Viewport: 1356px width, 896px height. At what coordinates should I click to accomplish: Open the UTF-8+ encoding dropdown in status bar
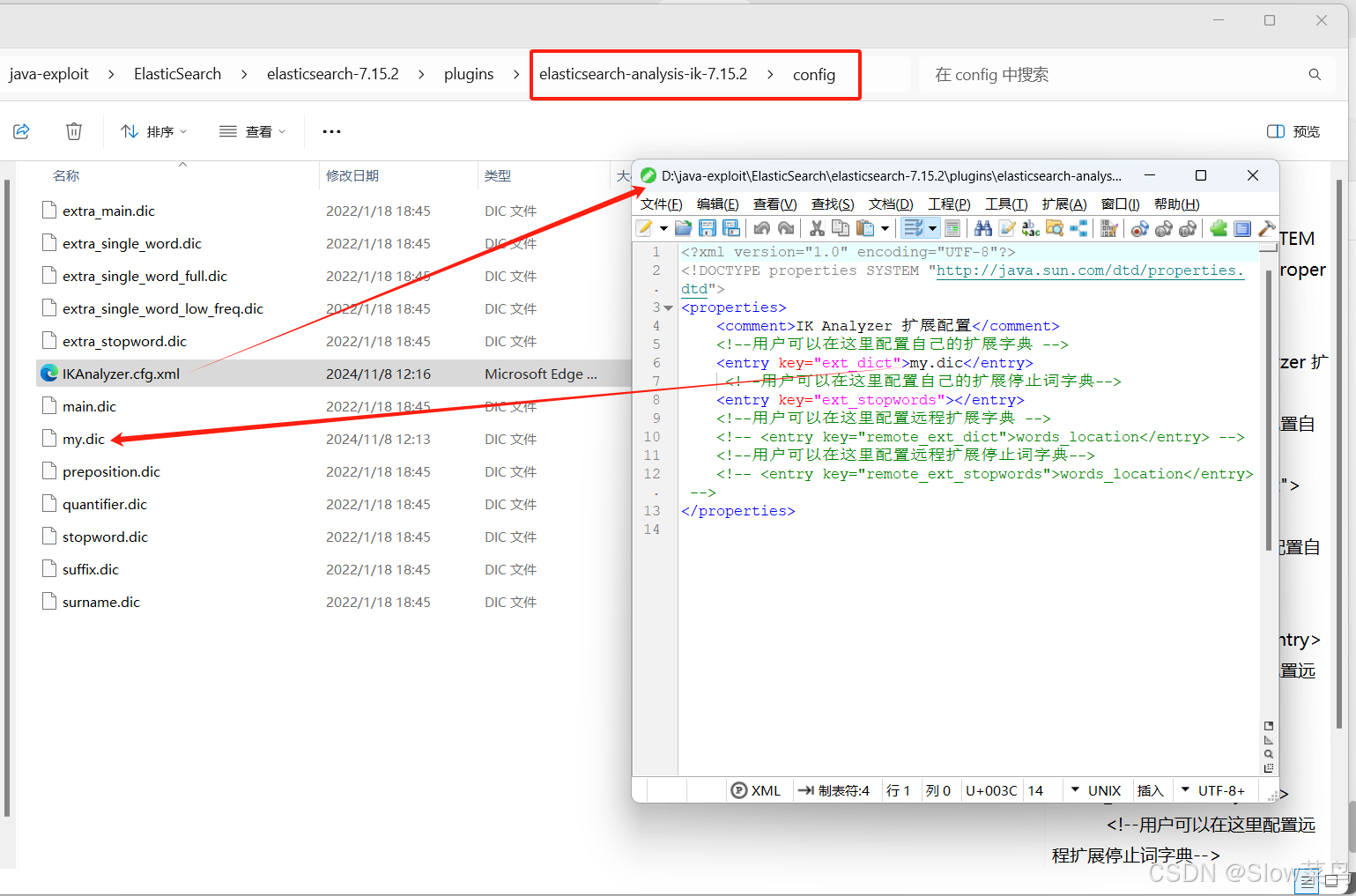tap(1212, 790)
